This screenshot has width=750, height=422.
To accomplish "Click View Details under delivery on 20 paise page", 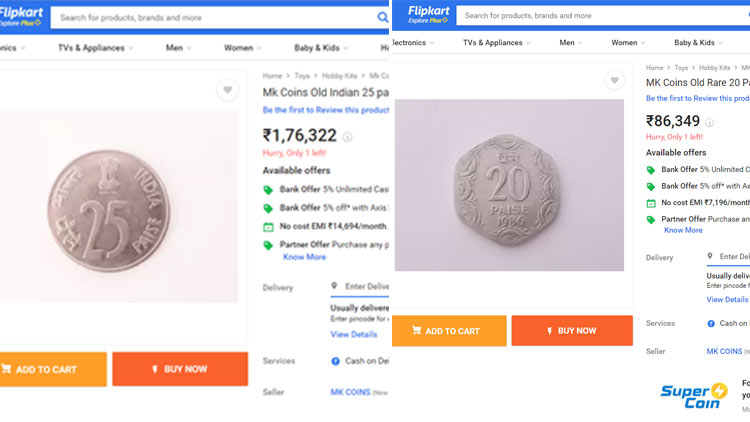I will coord(727,299).
